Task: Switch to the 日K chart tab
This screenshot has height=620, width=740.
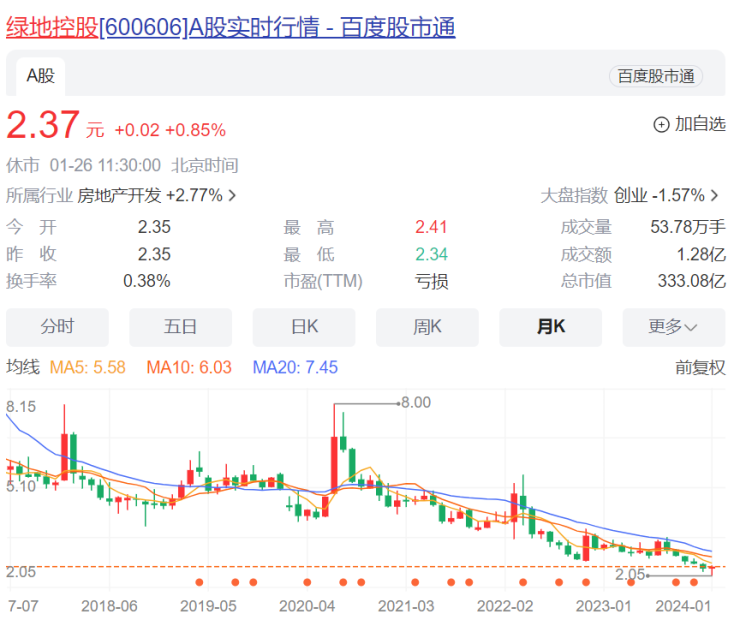Action: click(304, 327)
